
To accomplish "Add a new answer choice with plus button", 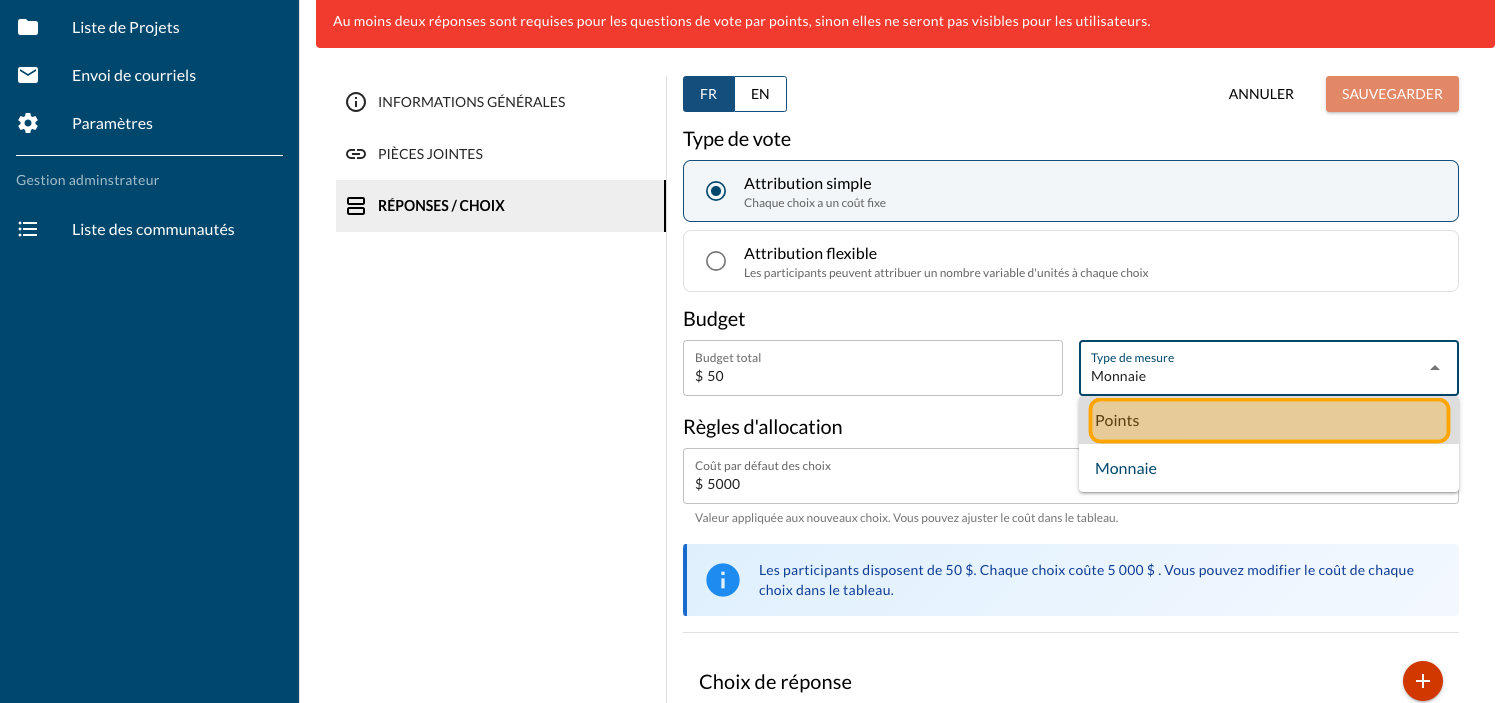I will pos(1422,681).
